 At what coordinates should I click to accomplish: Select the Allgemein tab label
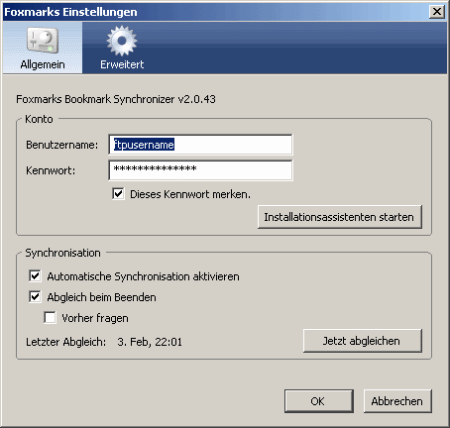[43, 64]
